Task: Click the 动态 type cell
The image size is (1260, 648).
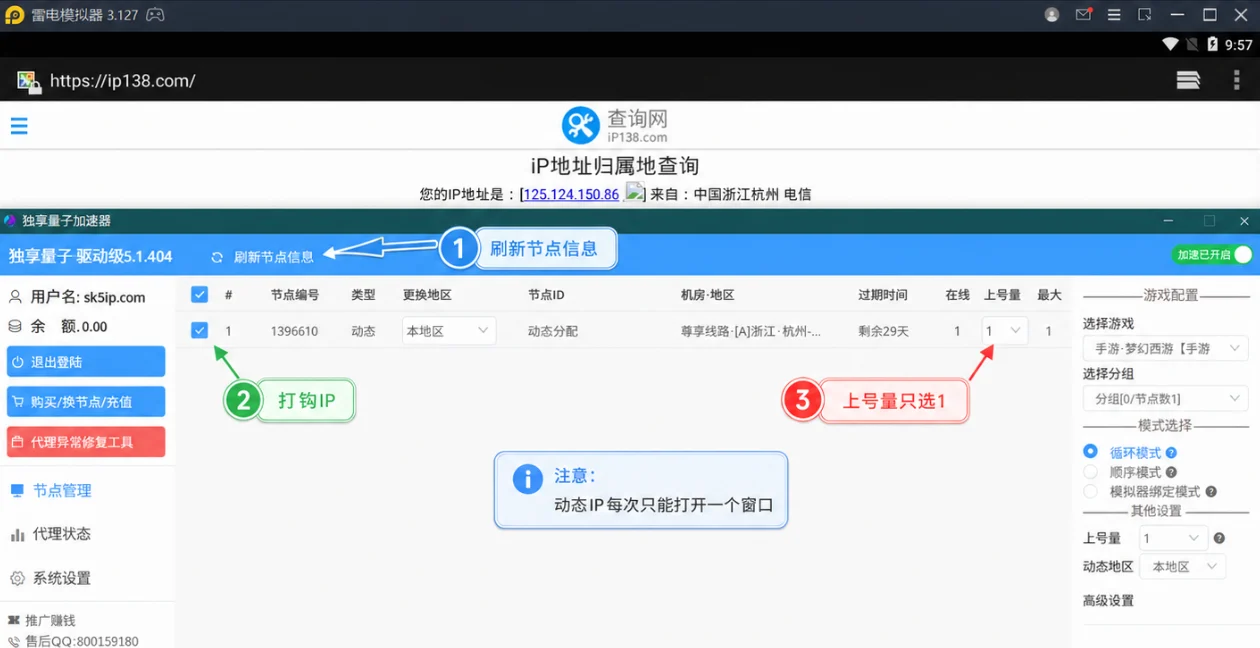Action: pos(363,331)
